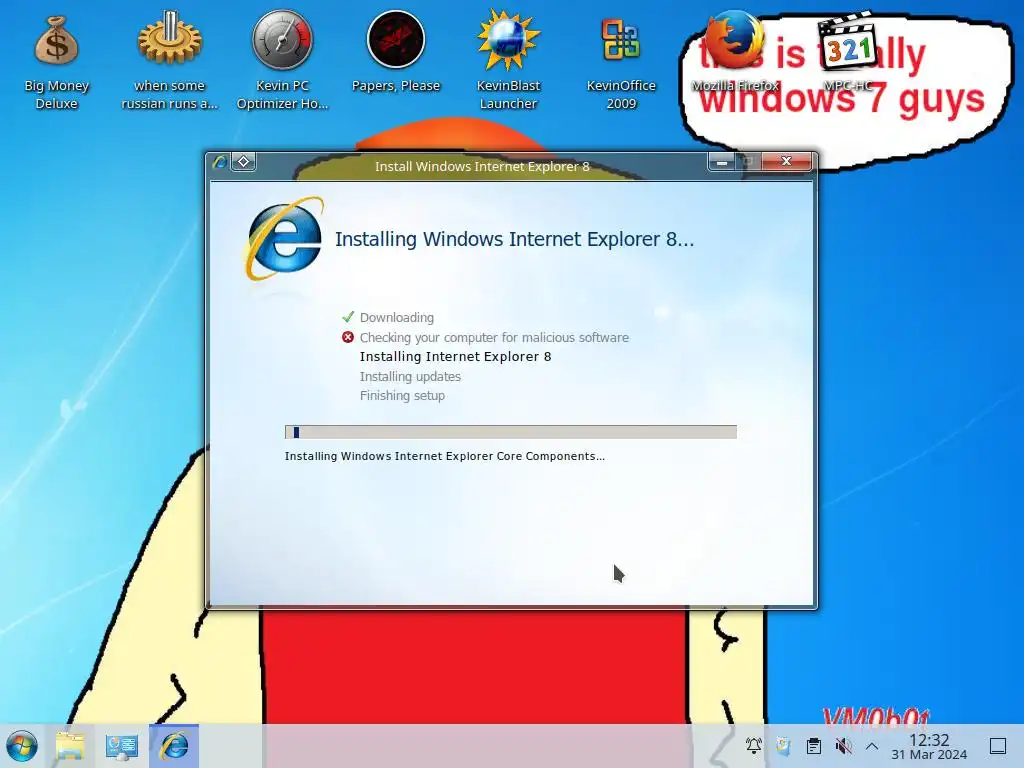Open the Start menu orb
Viewport: 1024px width, 768px height.
[22, 746]
